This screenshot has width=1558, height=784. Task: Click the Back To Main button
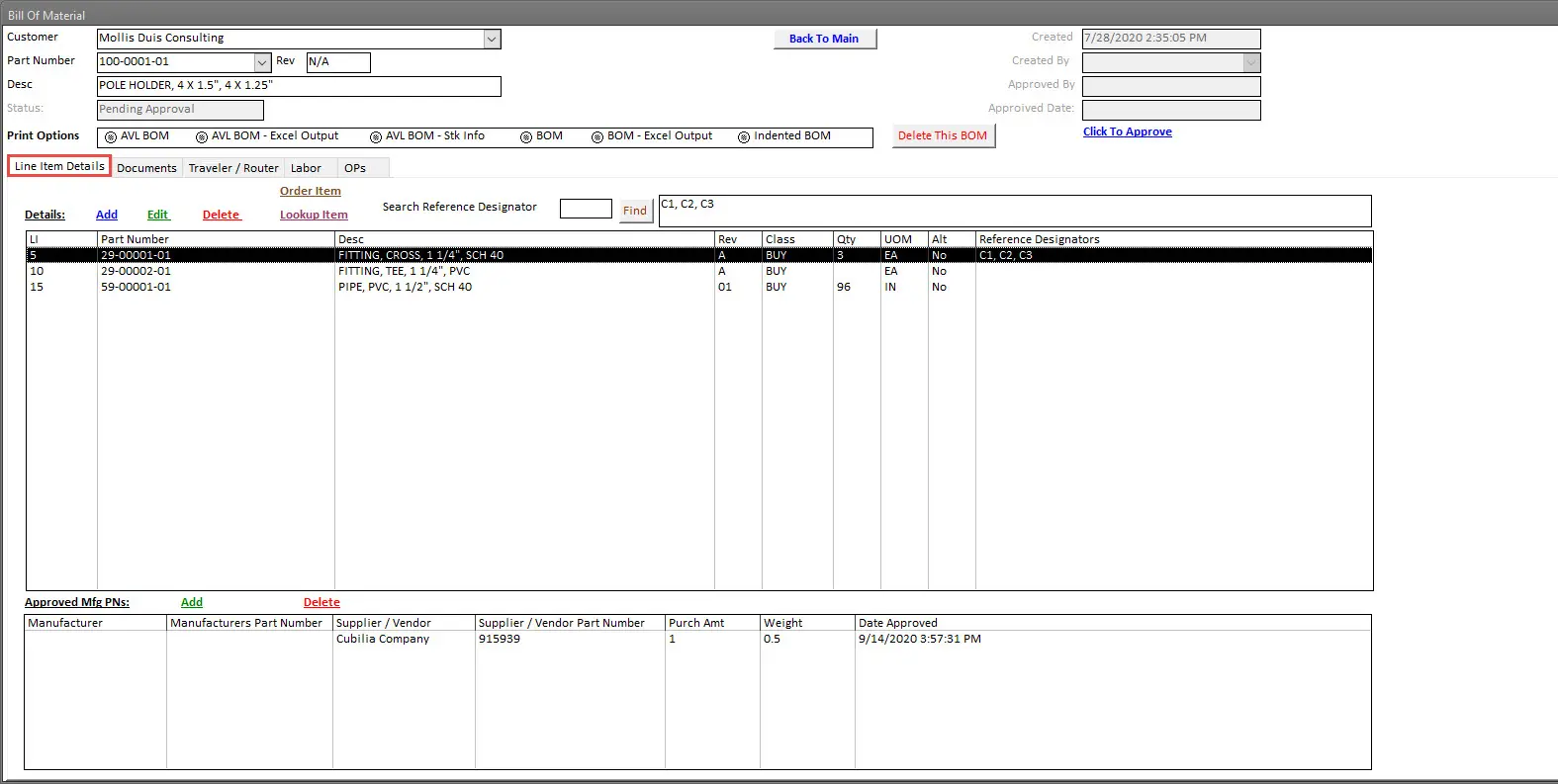tap(824, 39)
